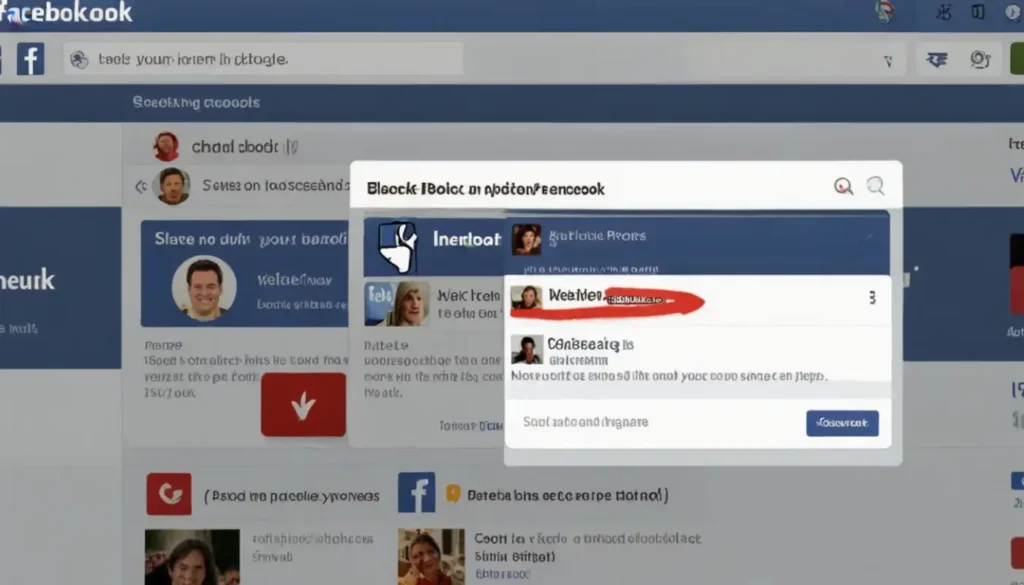Go back with the left arrow beside man's avatar
Screen dimensions: 1024x585
pos(140,187)
